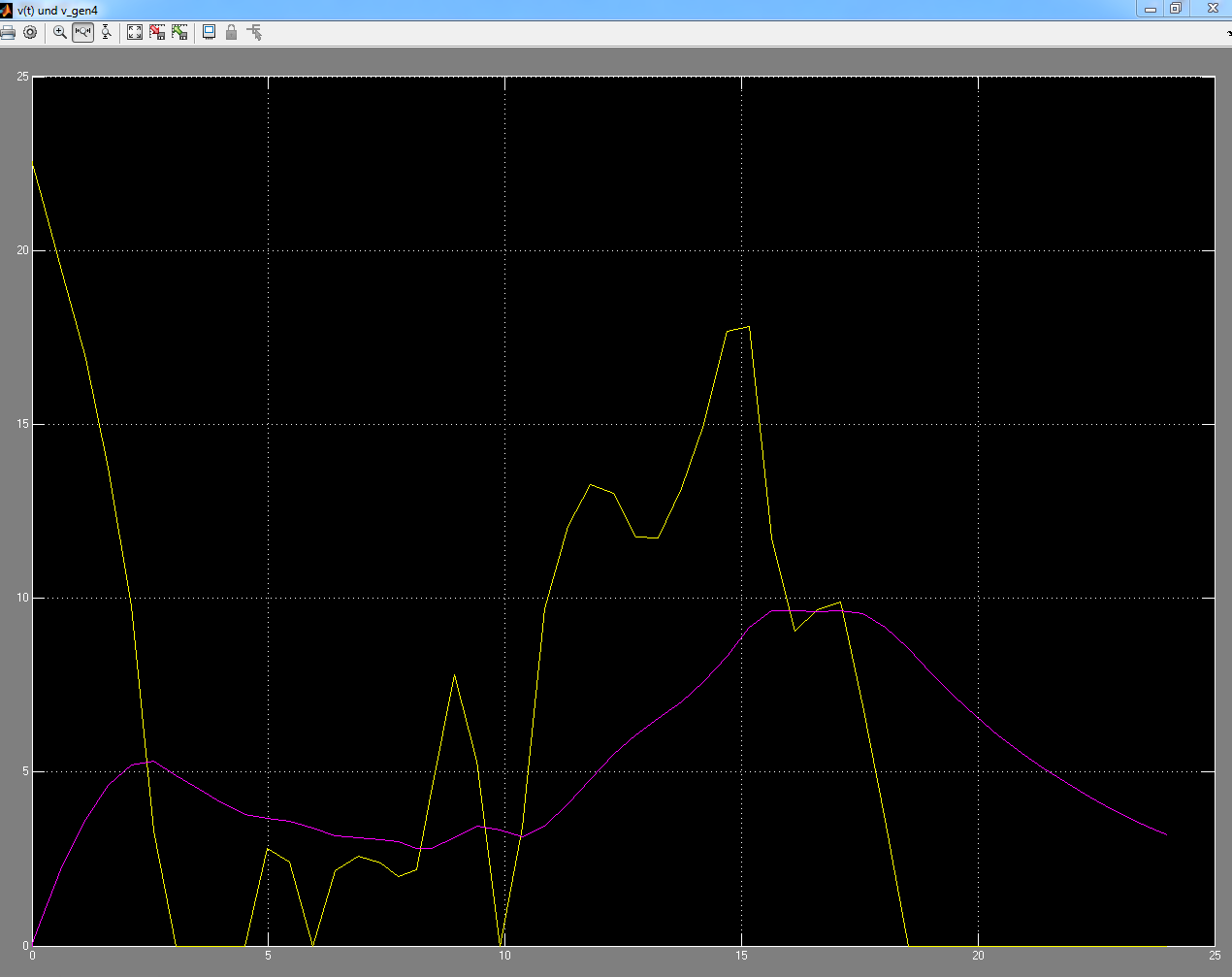Toggle the Zoom X-axis tool
The width and height of the screenshot is (1232, 977).
coord(82,32)
